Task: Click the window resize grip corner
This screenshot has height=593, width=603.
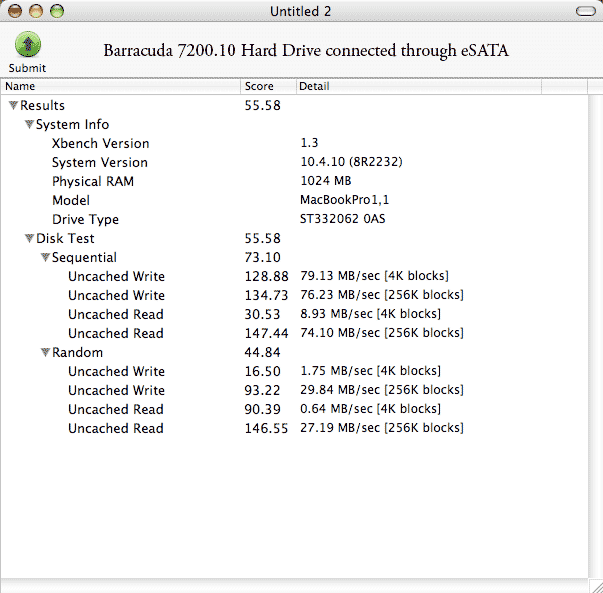Action: pos(596,586)
